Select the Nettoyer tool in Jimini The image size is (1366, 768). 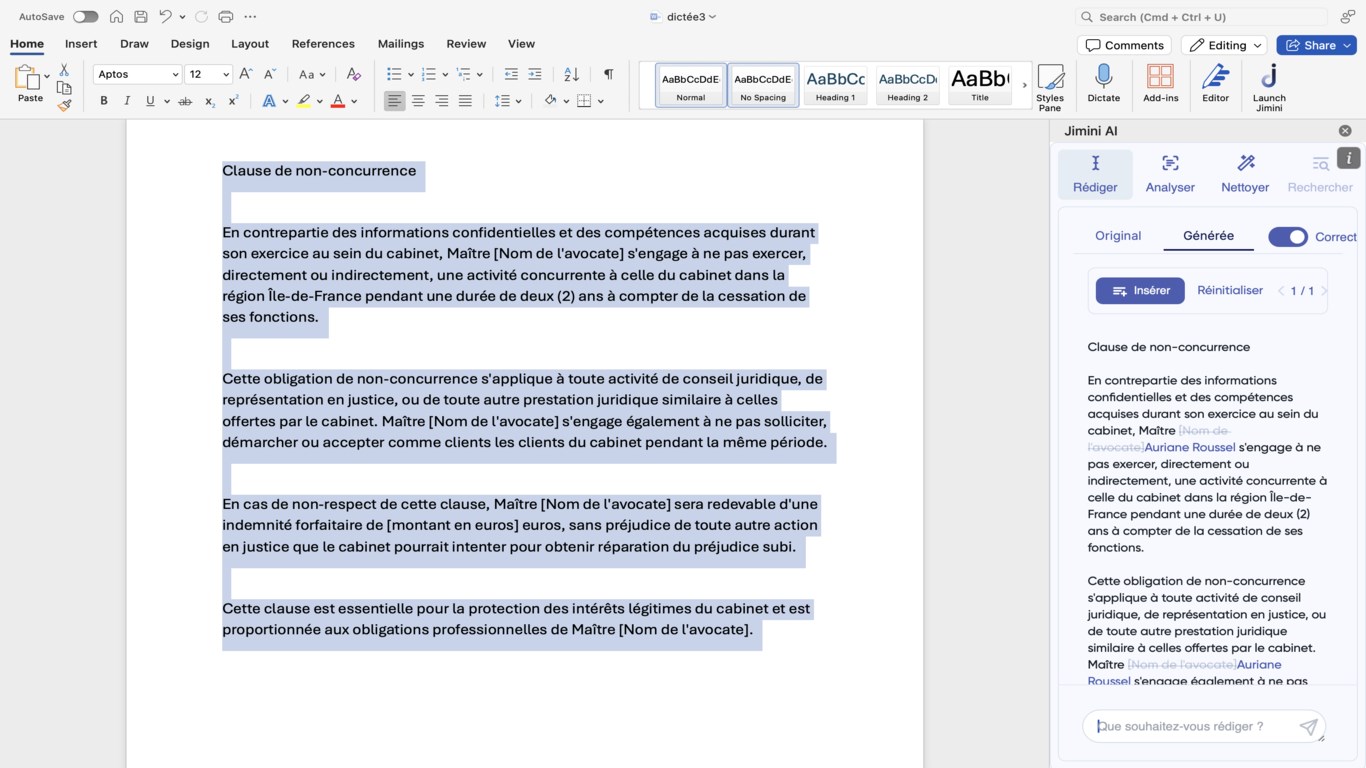(x=1245, y=174)
